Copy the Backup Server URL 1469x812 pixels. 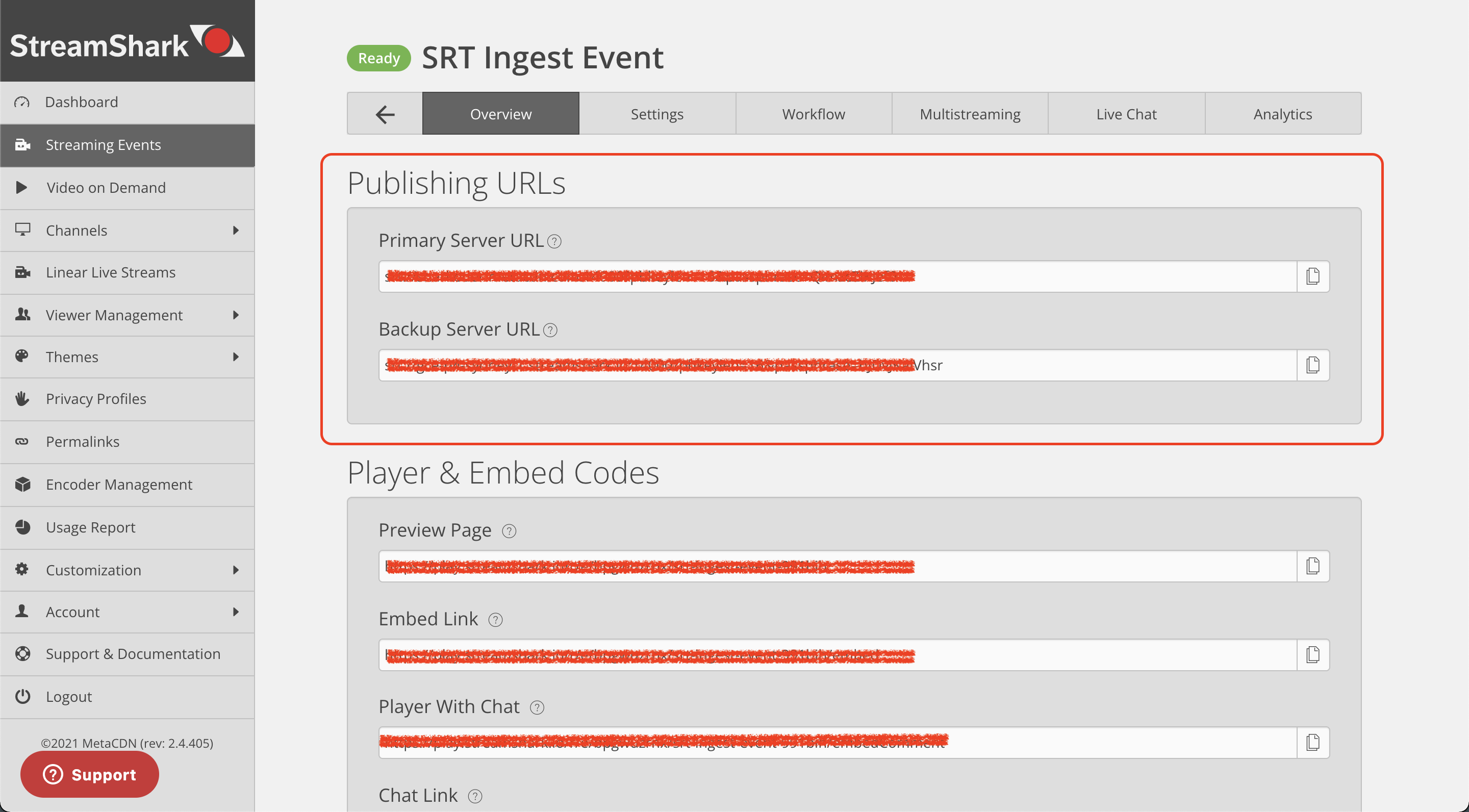(1312, 365)
